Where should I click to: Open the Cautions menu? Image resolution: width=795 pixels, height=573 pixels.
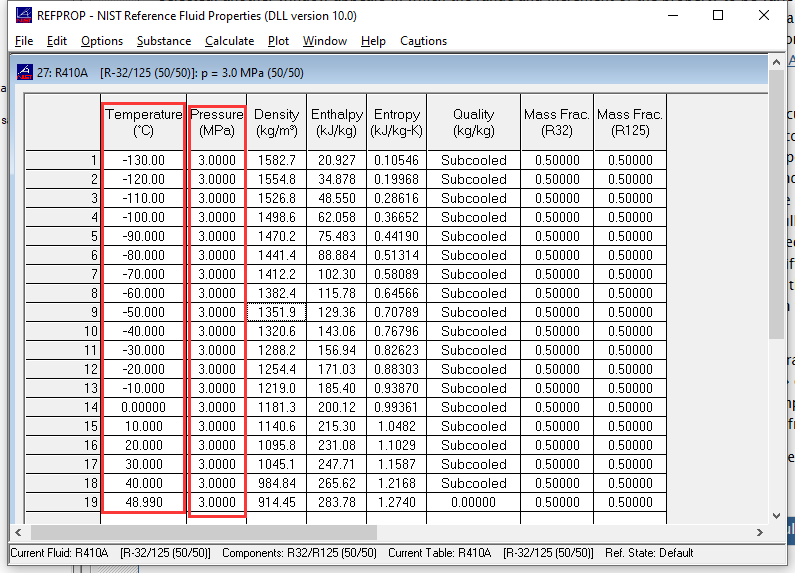point(423,41)
